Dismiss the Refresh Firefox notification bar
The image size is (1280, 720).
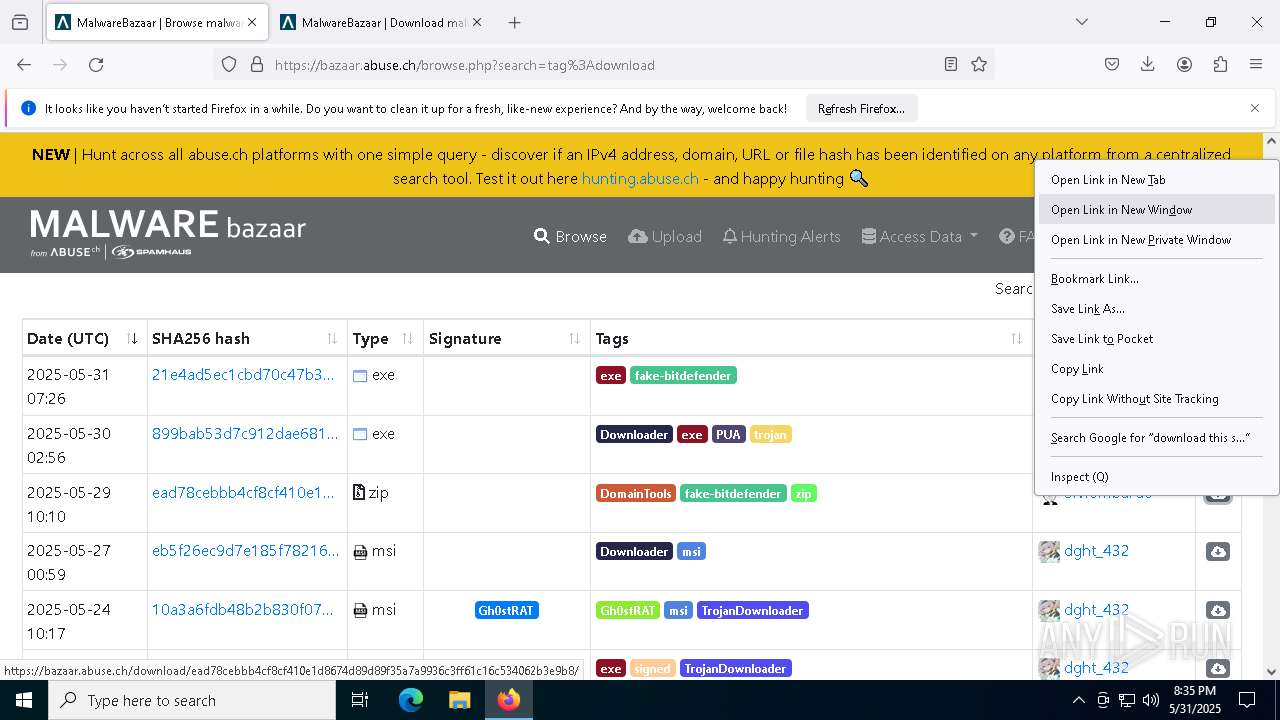(x=1255, y=108)
